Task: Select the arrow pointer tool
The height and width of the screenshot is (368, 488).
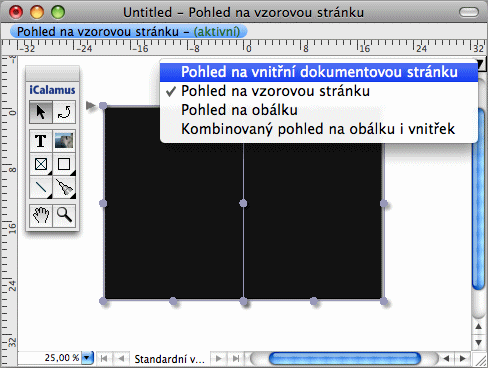Action: click(x=41, y=112)
